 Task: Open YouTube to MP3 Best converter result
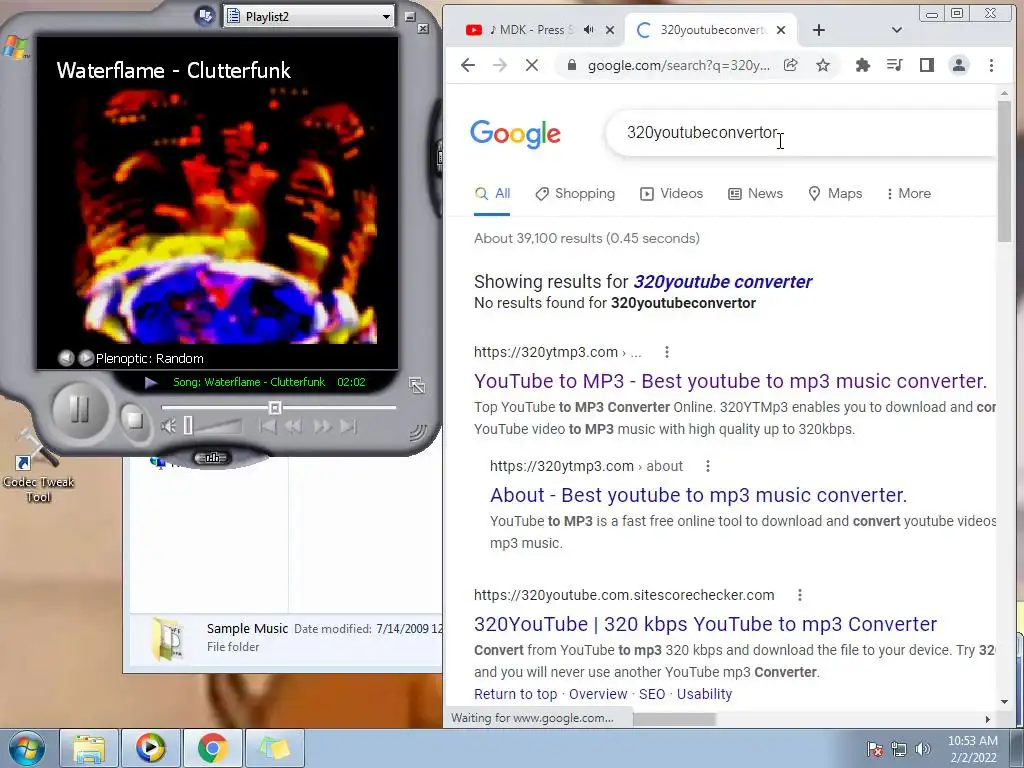[x=730, y=381]
